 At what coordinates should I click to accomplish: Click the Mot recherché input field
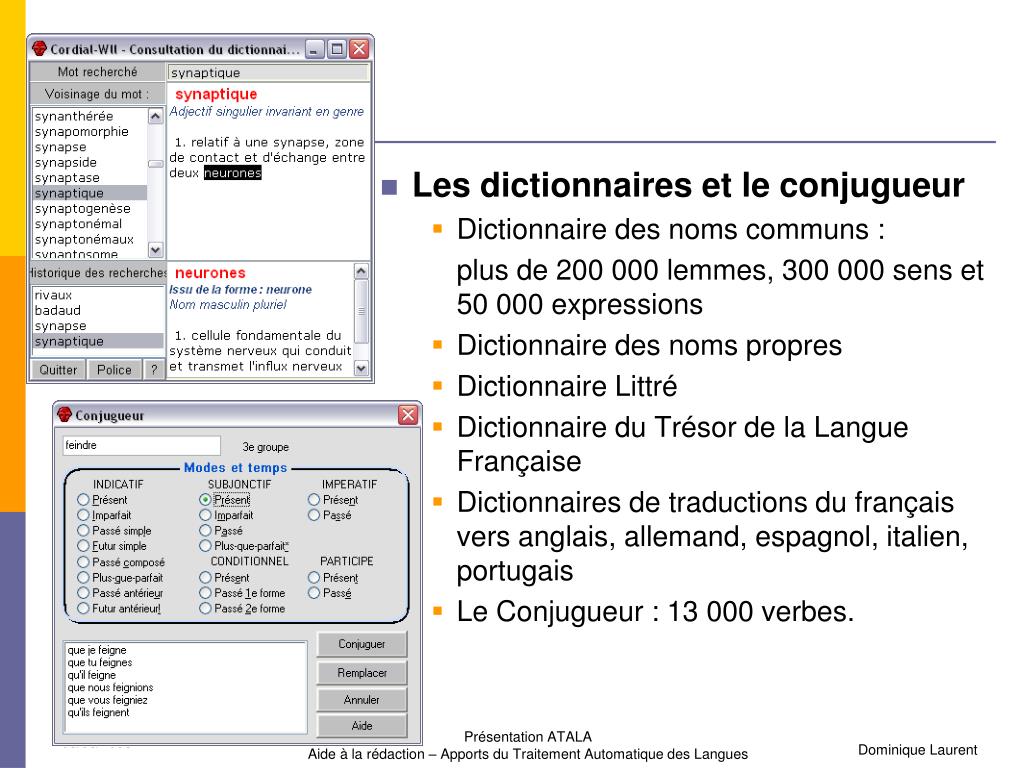[x=268, y=72]
